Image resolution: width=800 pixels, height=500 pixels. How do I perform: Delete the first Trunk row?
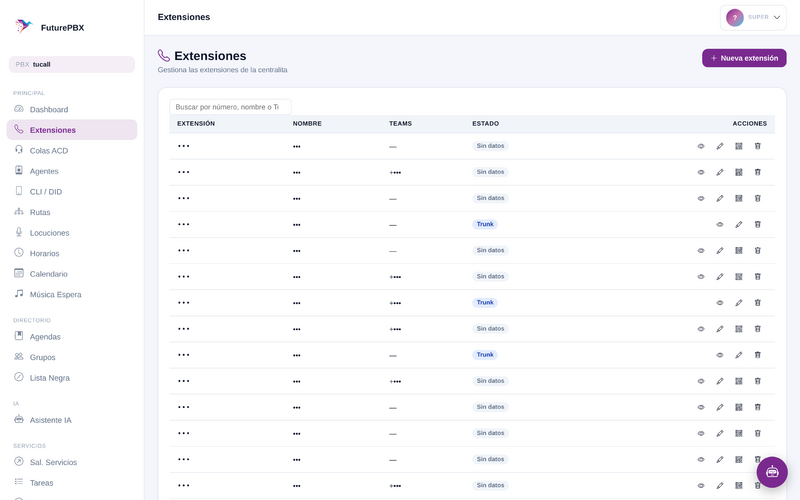(757, 224)
